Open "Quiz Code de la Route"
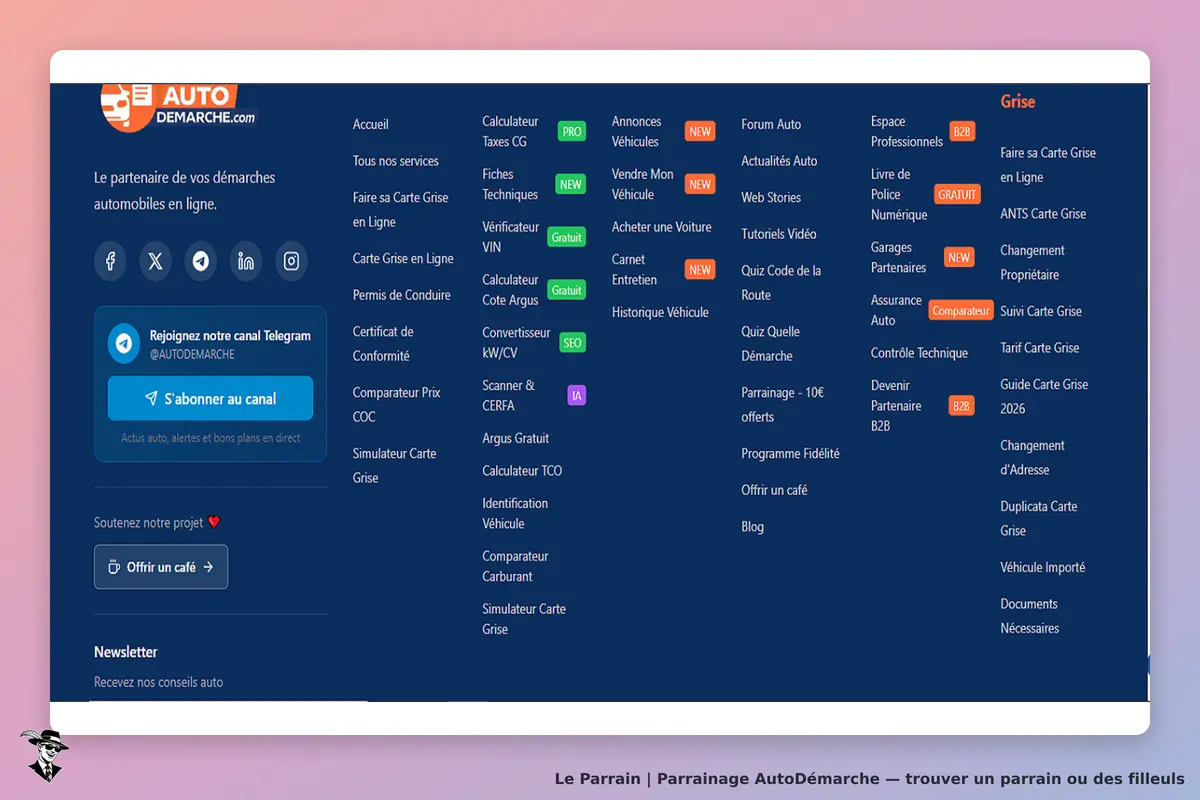This screenshot has height=800, width=1200. pos(781,283)
